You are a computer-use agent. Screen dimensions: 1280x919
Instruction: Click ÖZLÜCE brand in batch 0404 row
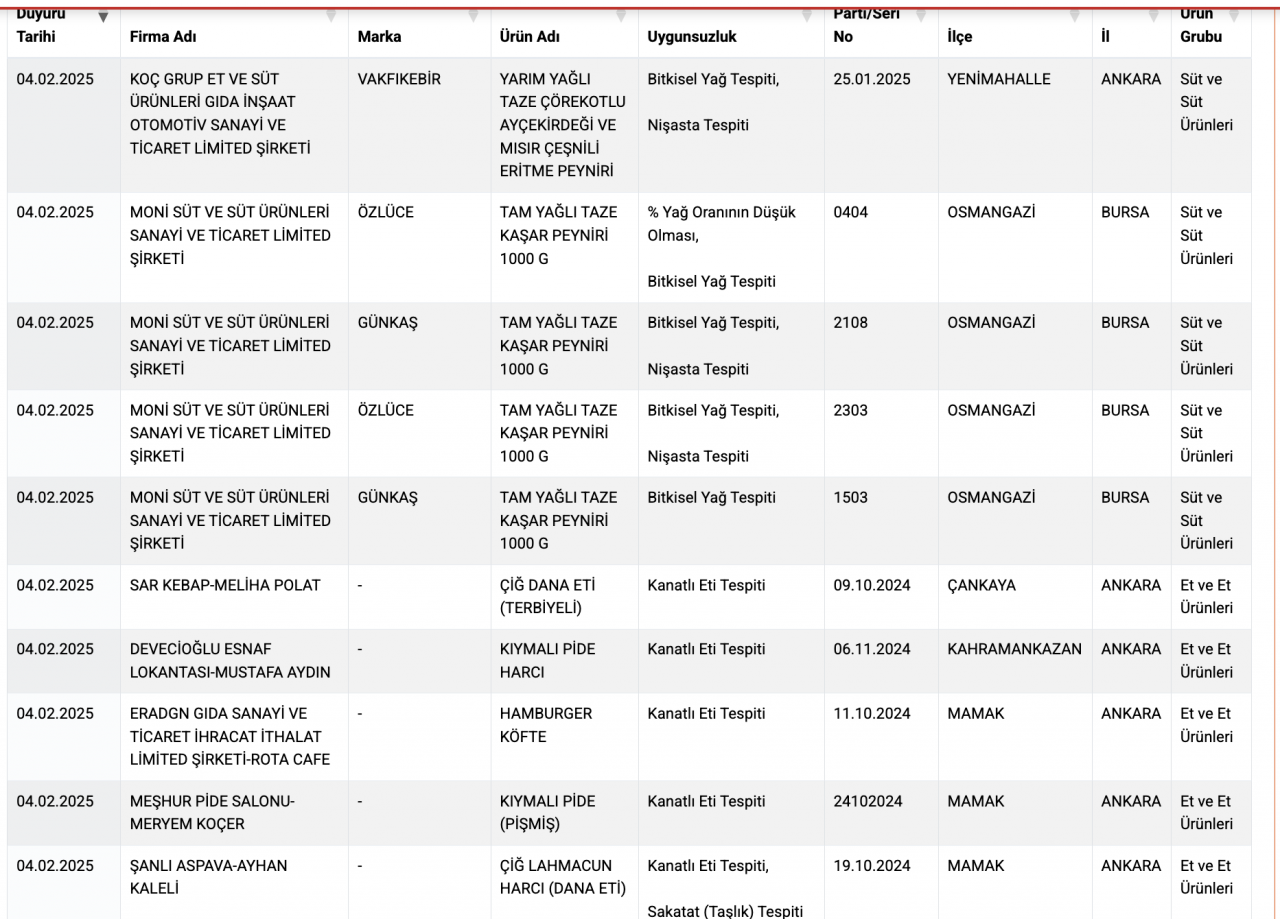coord(385,212)
